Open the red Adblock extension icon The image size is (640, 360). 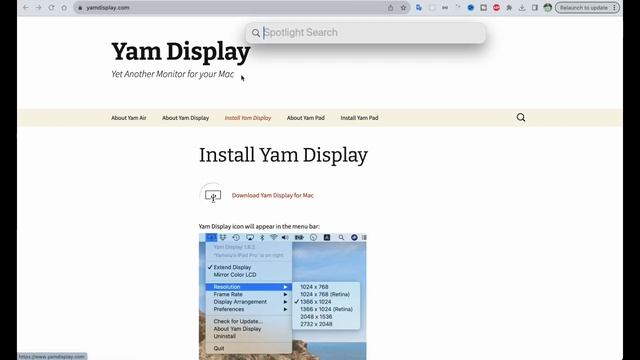pos(496,8)
